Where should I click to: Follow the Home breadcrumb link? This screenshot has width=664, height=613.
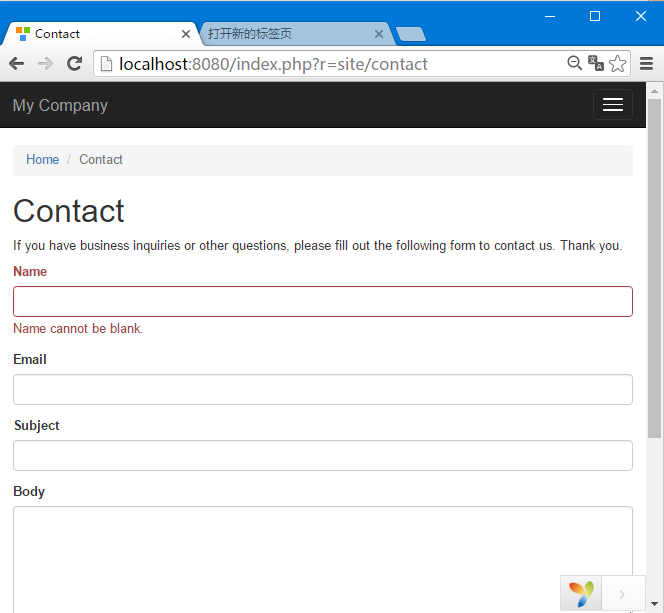[x=42, y=160]
